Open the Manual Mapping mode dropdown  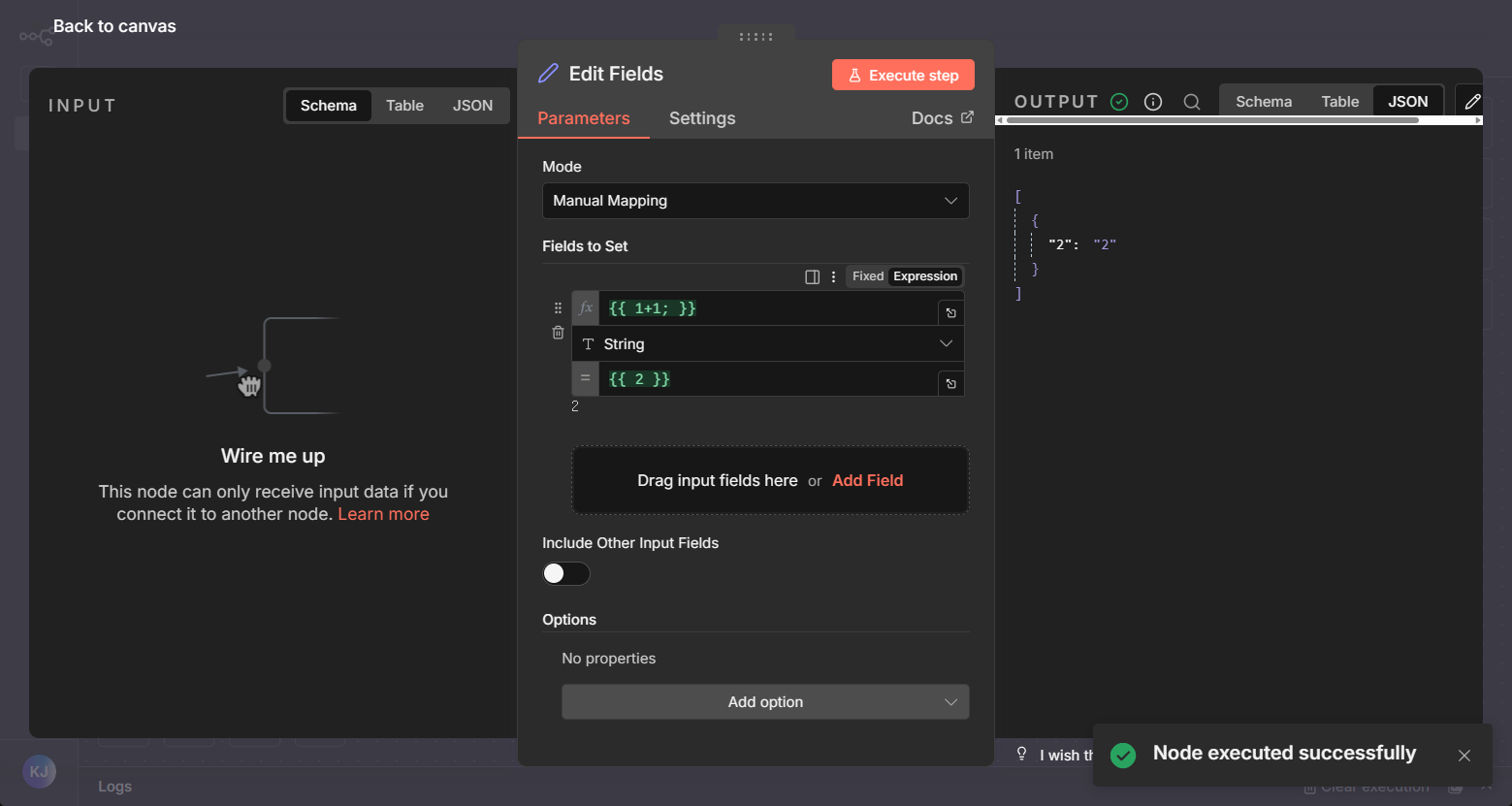click(756, 201)
